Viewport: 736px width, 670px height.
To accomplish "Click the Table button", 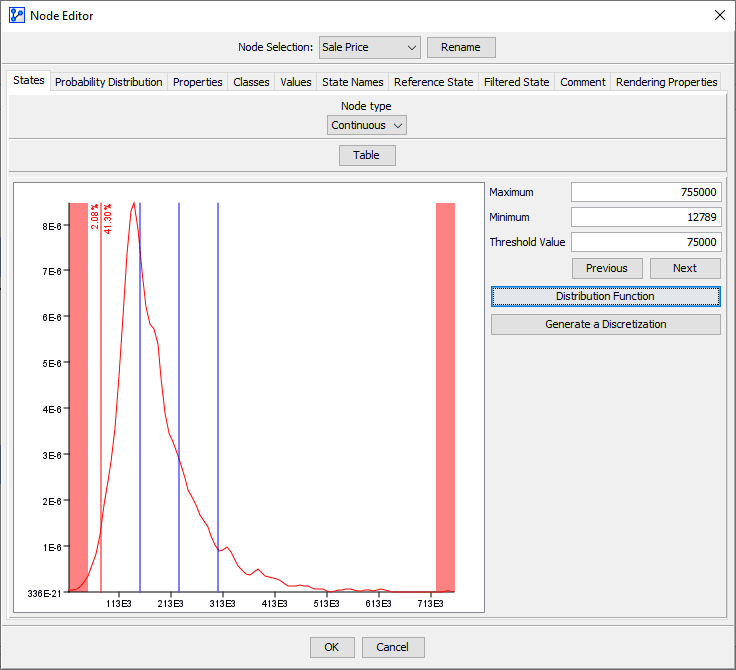I will pos(367,155).
